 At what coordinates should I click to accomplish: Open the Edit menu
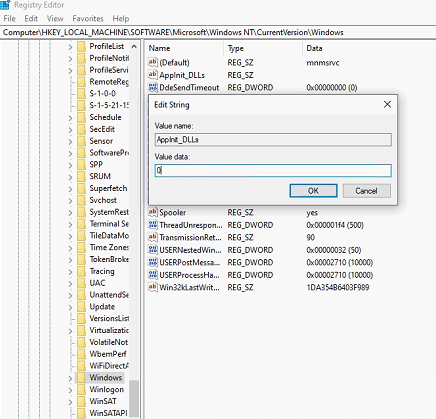pyautogui.click(x=31, y=18)
